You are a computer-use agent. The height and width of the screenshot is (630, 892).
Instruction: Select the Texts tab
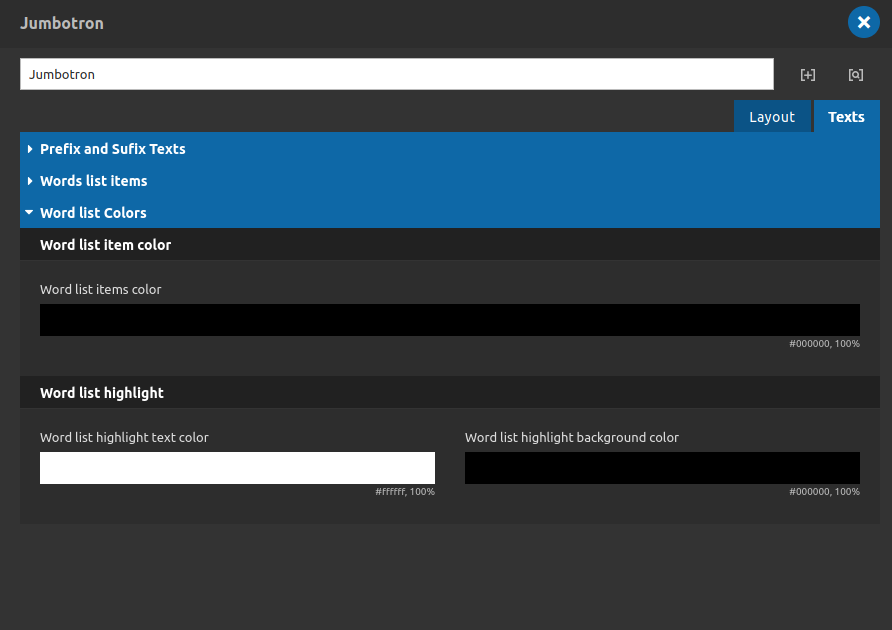[x=846, y=117]
